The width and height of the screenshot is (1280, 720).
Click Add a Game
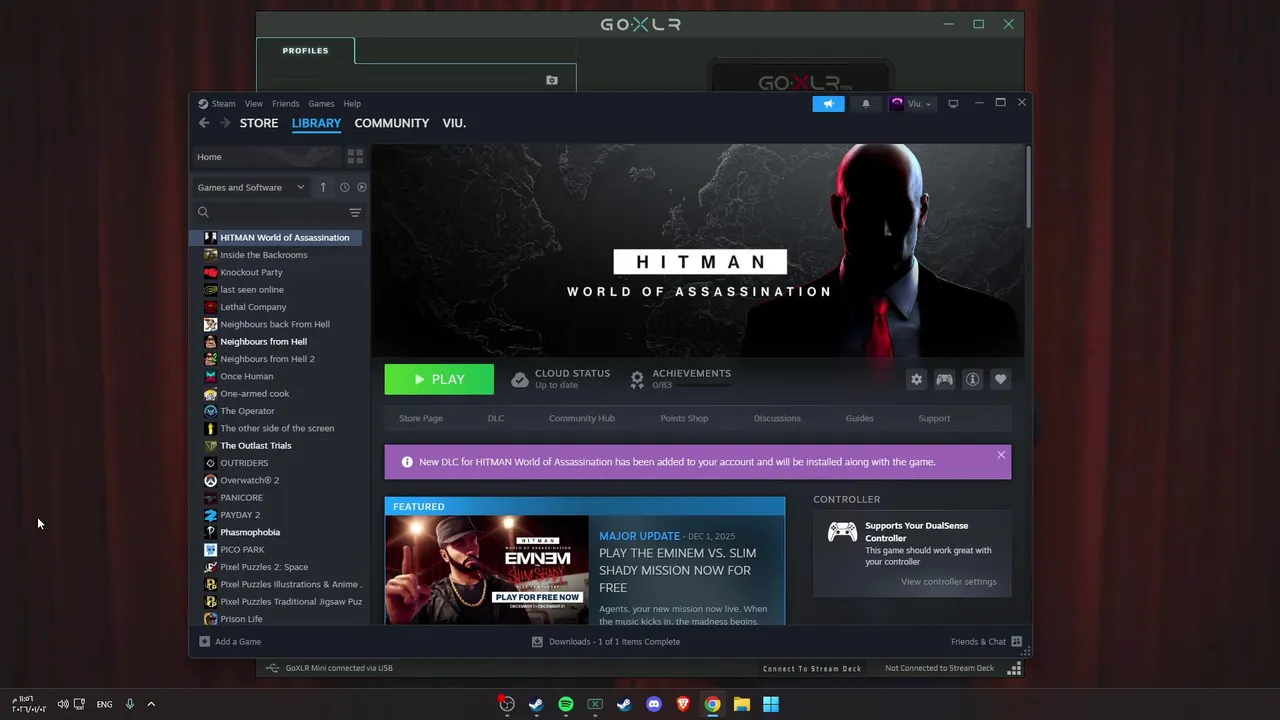(x=230, y=642)
